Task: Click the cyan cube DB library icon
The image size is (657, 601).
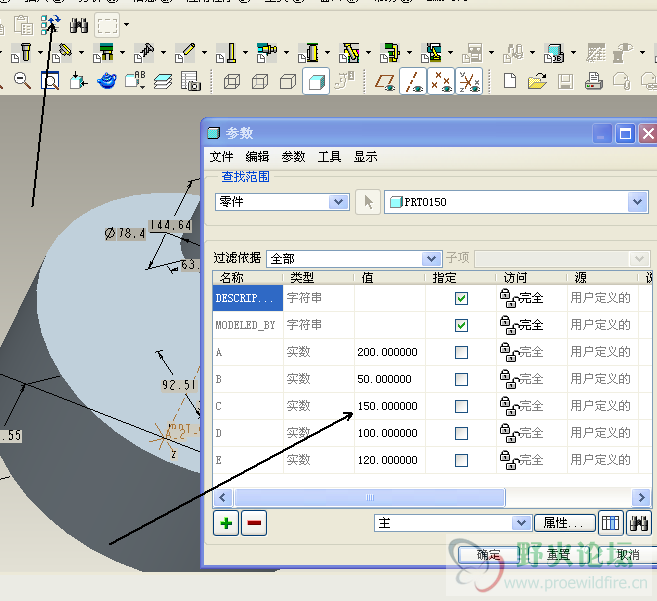Action: click(554, 53)
